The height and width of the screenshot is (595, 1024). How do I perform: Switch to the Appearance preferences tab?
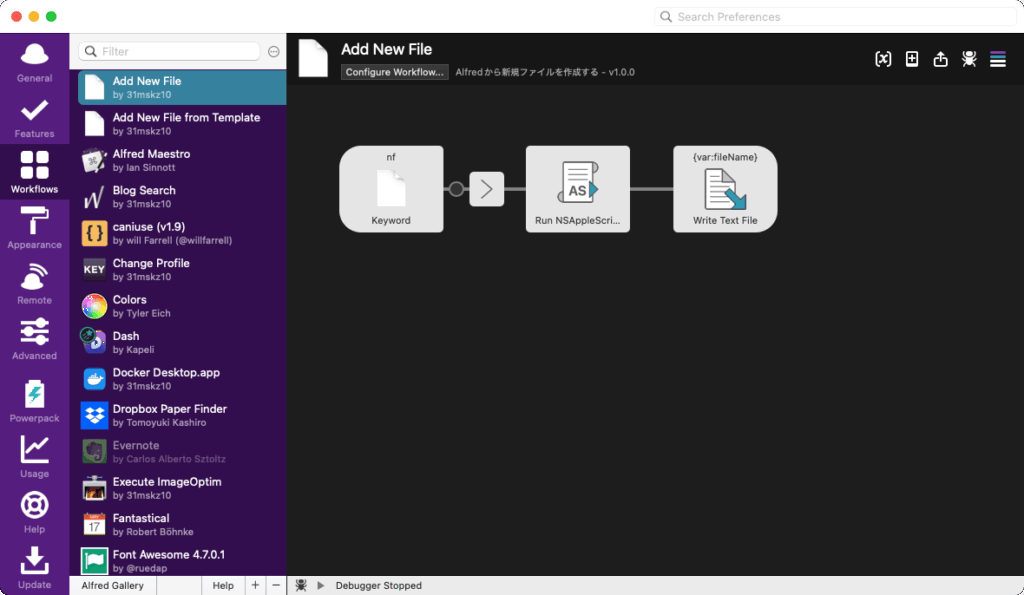pos(34,228)
